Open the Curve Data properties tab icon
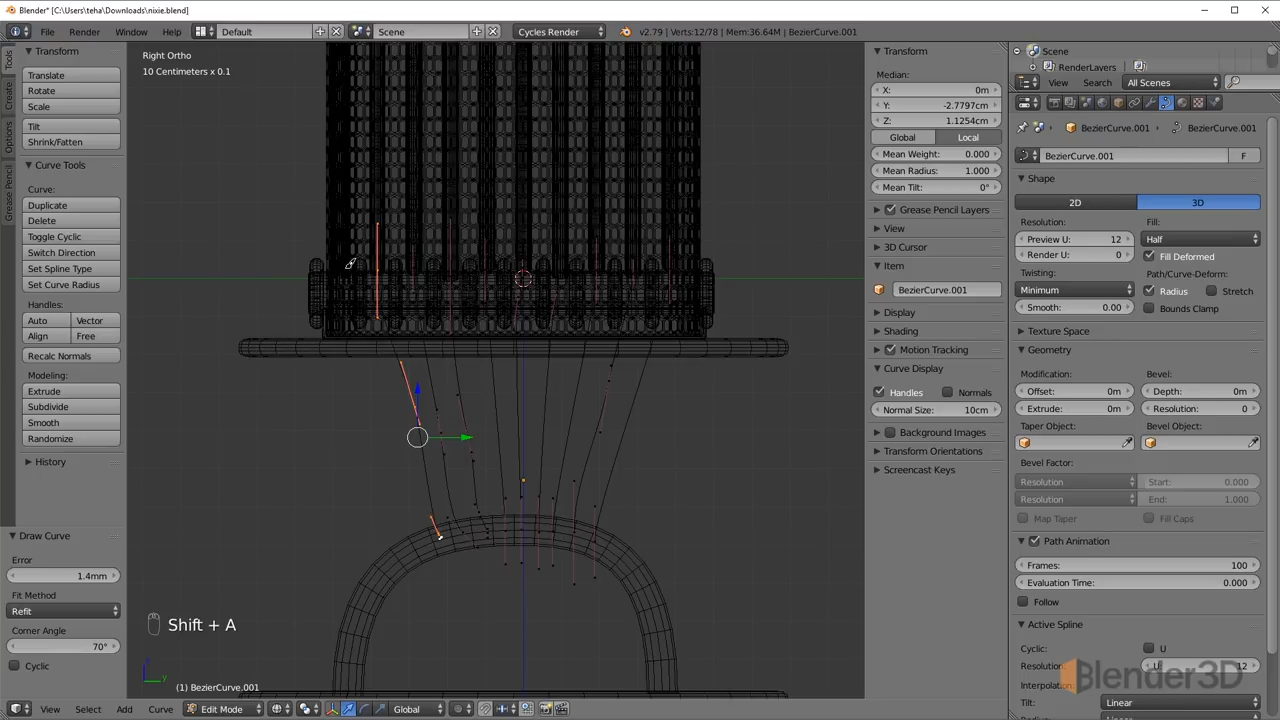 [1166, 102]
